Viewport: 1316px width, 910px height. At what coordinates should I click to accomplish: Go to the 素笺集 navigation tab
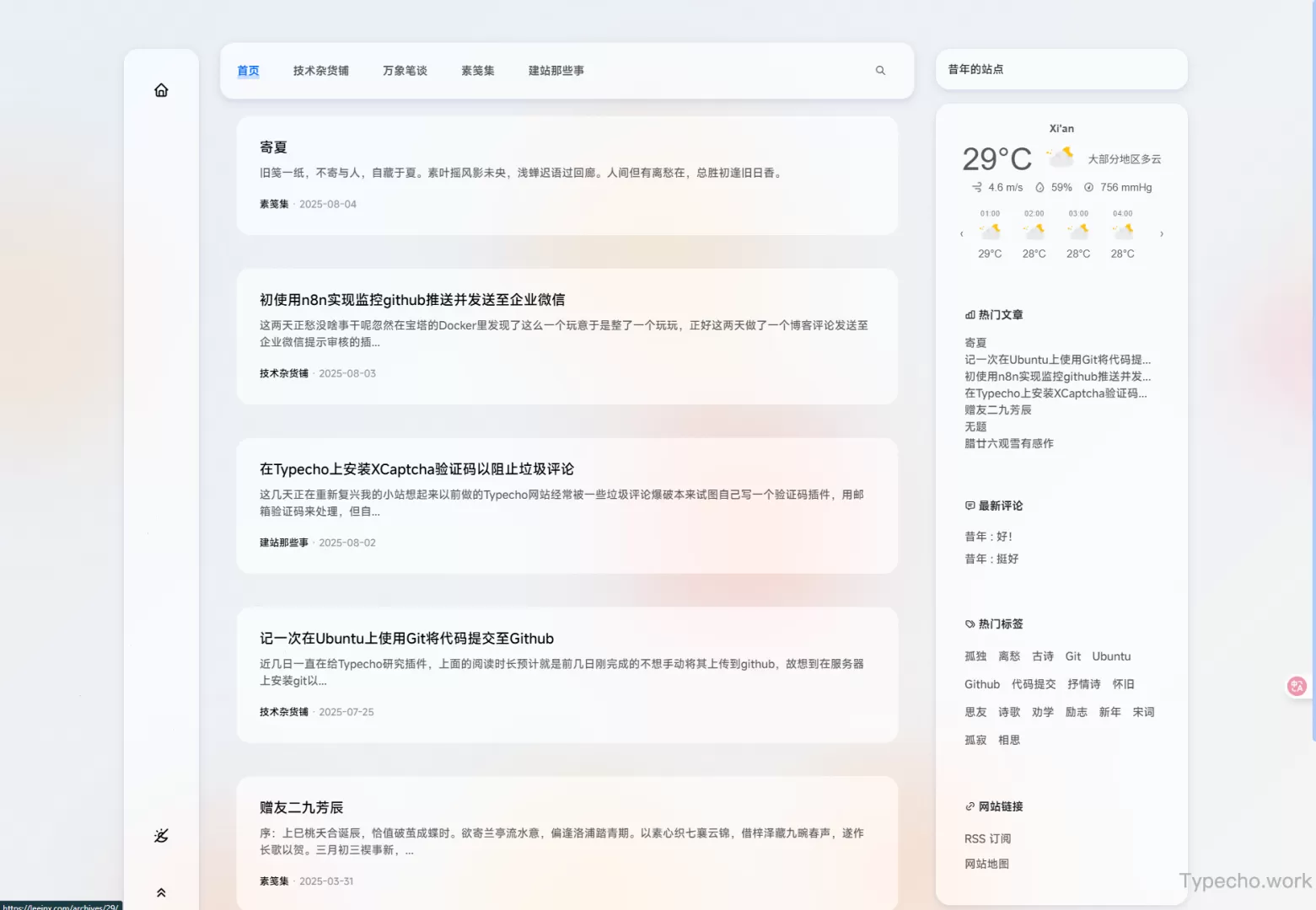tap(477, 71)
